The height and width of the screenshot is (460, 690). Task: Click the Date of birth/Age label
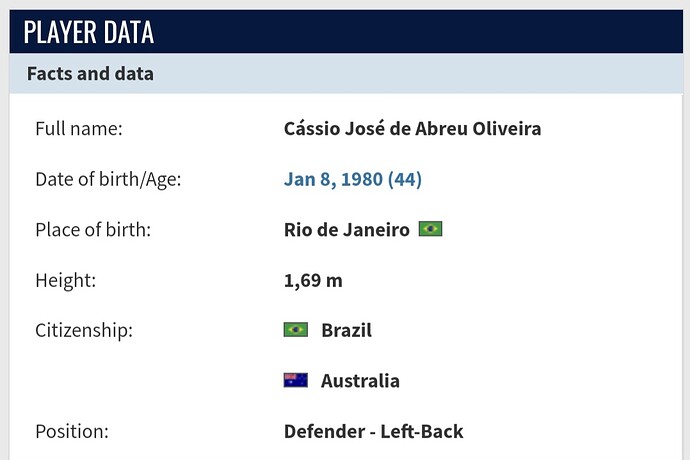[x=108, y=180]
